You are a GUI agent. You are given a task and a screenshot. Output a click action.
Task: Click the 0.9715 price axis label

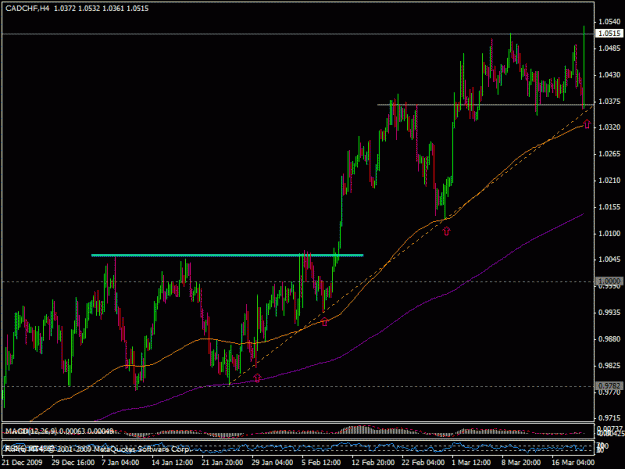coord(609,418)
